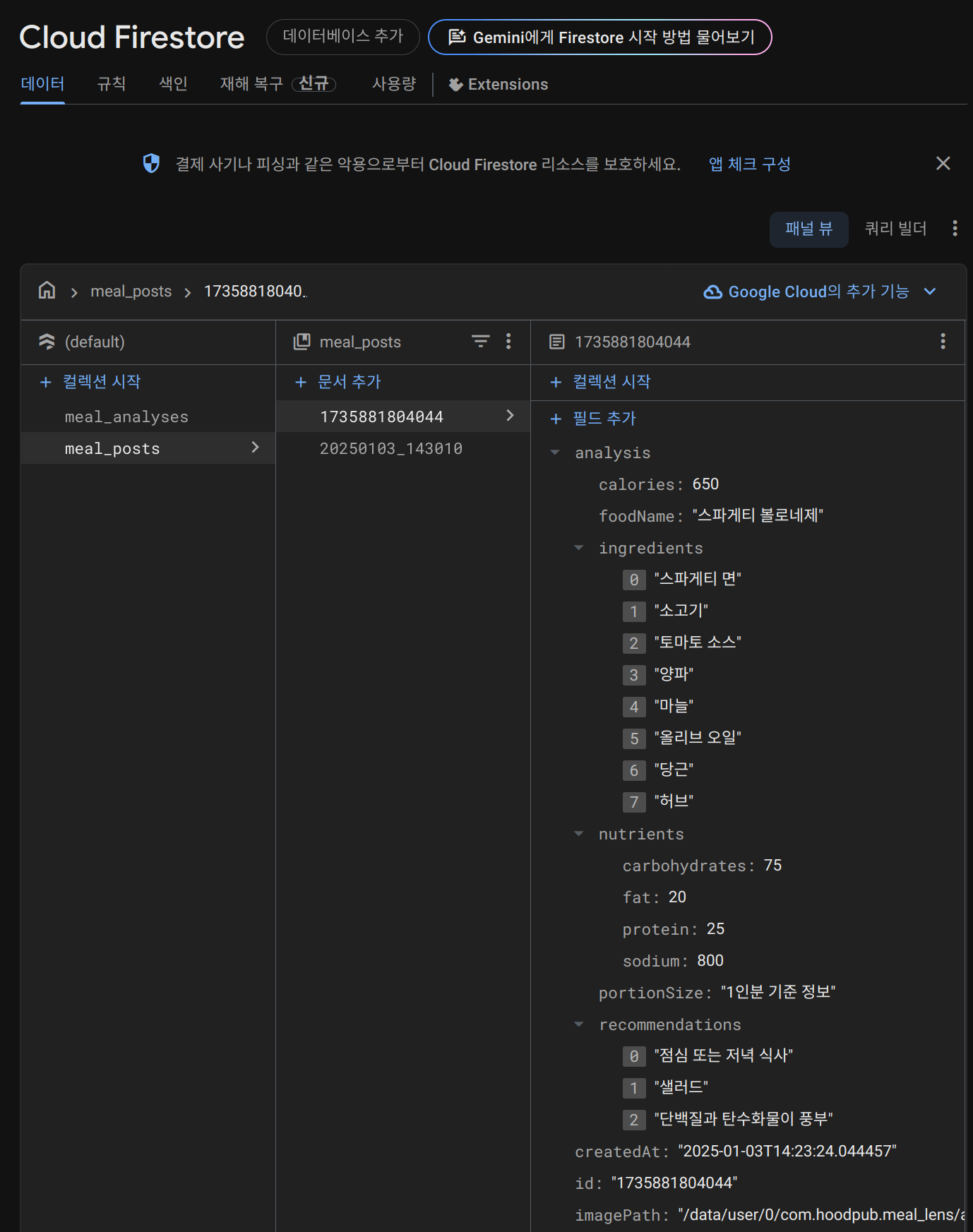Collapse the nutrients map
973x1232 pixels.
click(579, 834)
